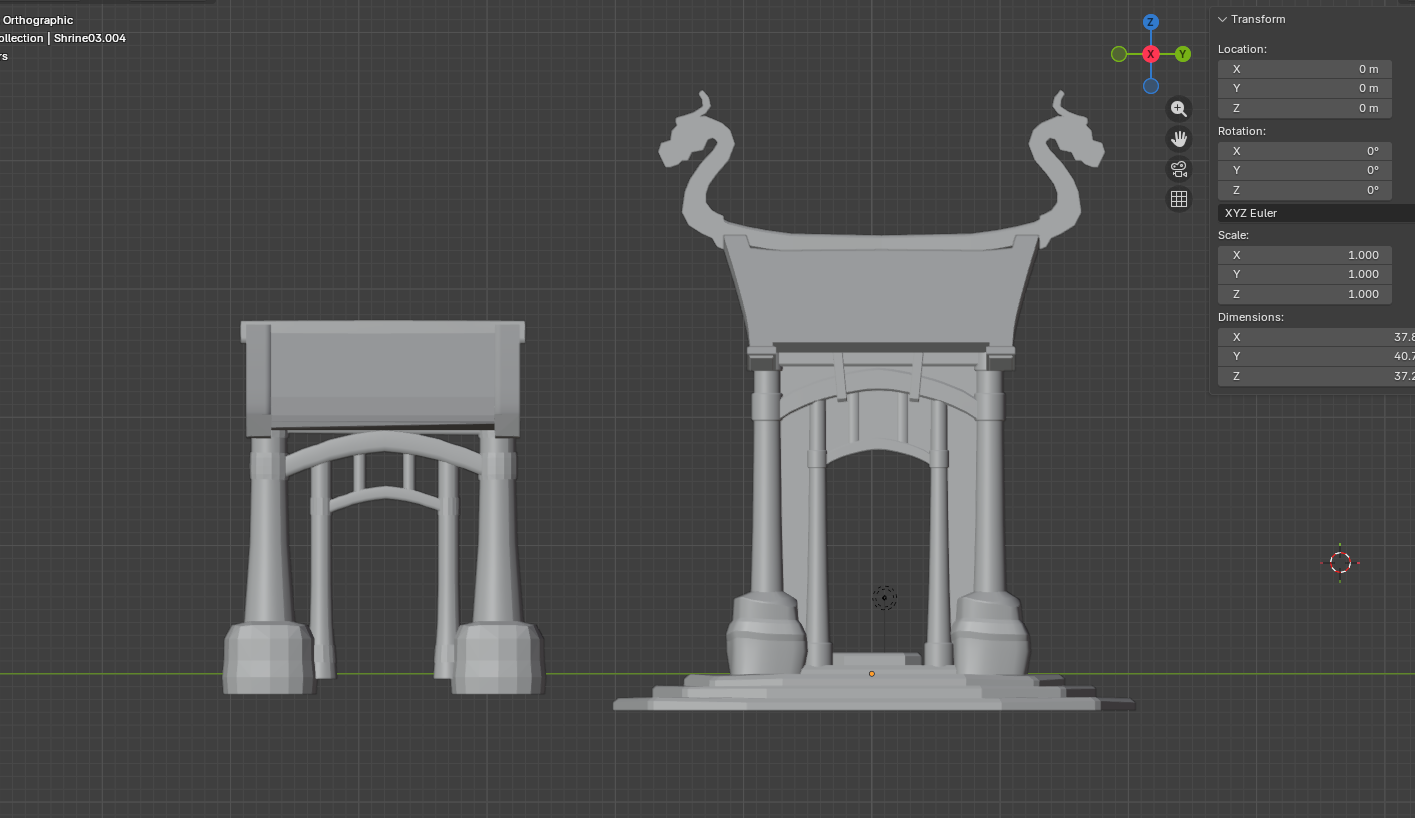This screenshot has height=818, width=1415.
Task: Click the magnifier zoom view icon
Action: click(1179, 109)
